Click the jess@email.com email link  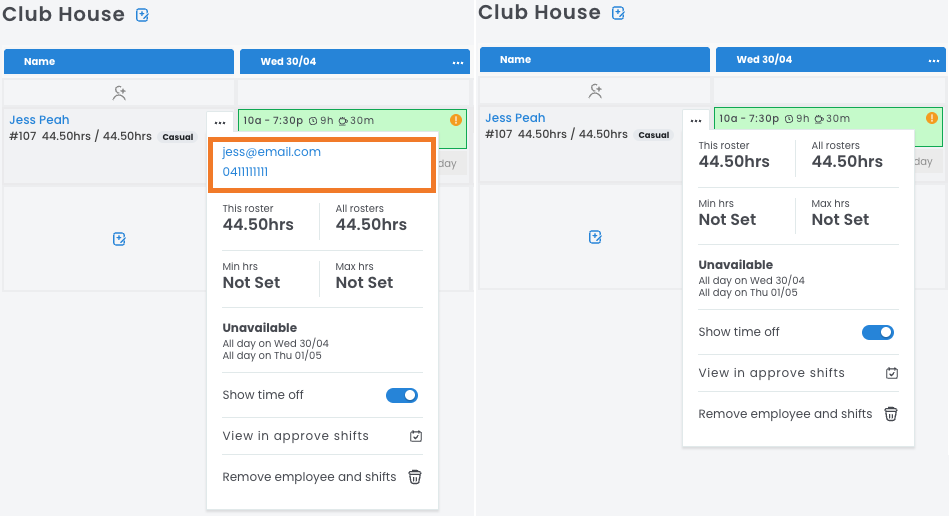click(x=271, y=152)
